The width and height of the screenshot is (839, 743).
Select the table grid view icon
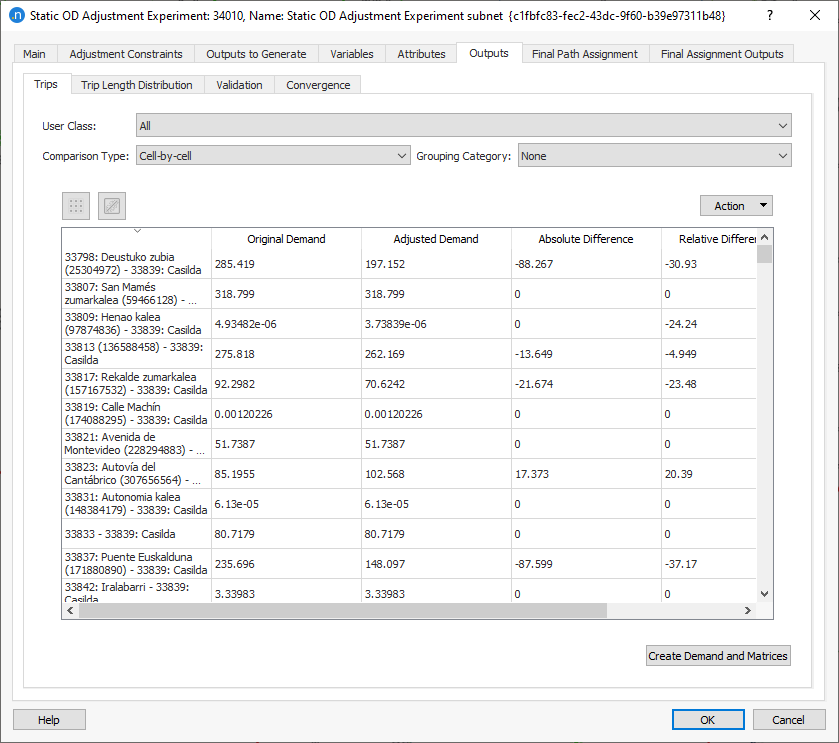pos(75,206)
